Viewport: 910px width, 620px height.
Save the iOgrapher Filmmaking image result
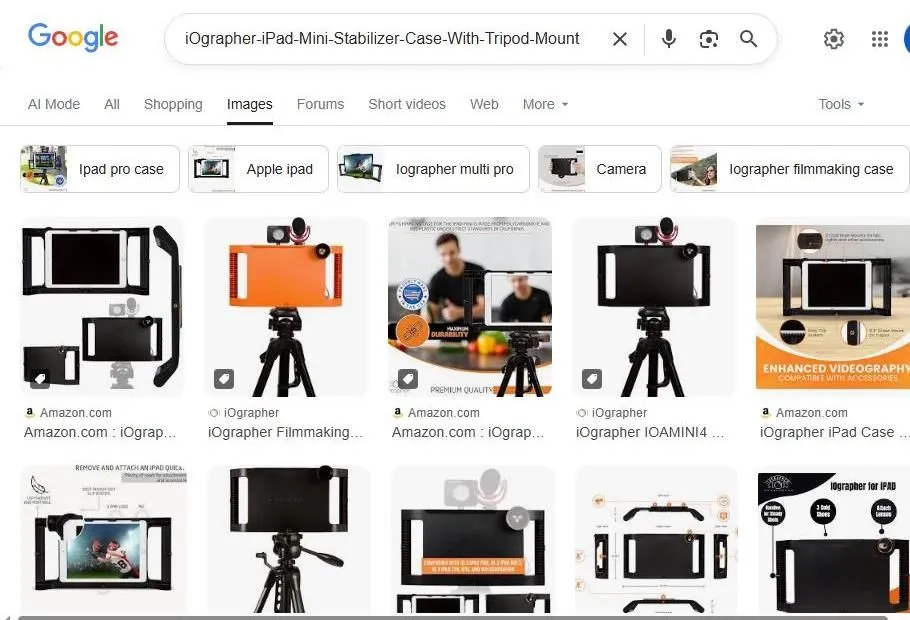[223, 379]
